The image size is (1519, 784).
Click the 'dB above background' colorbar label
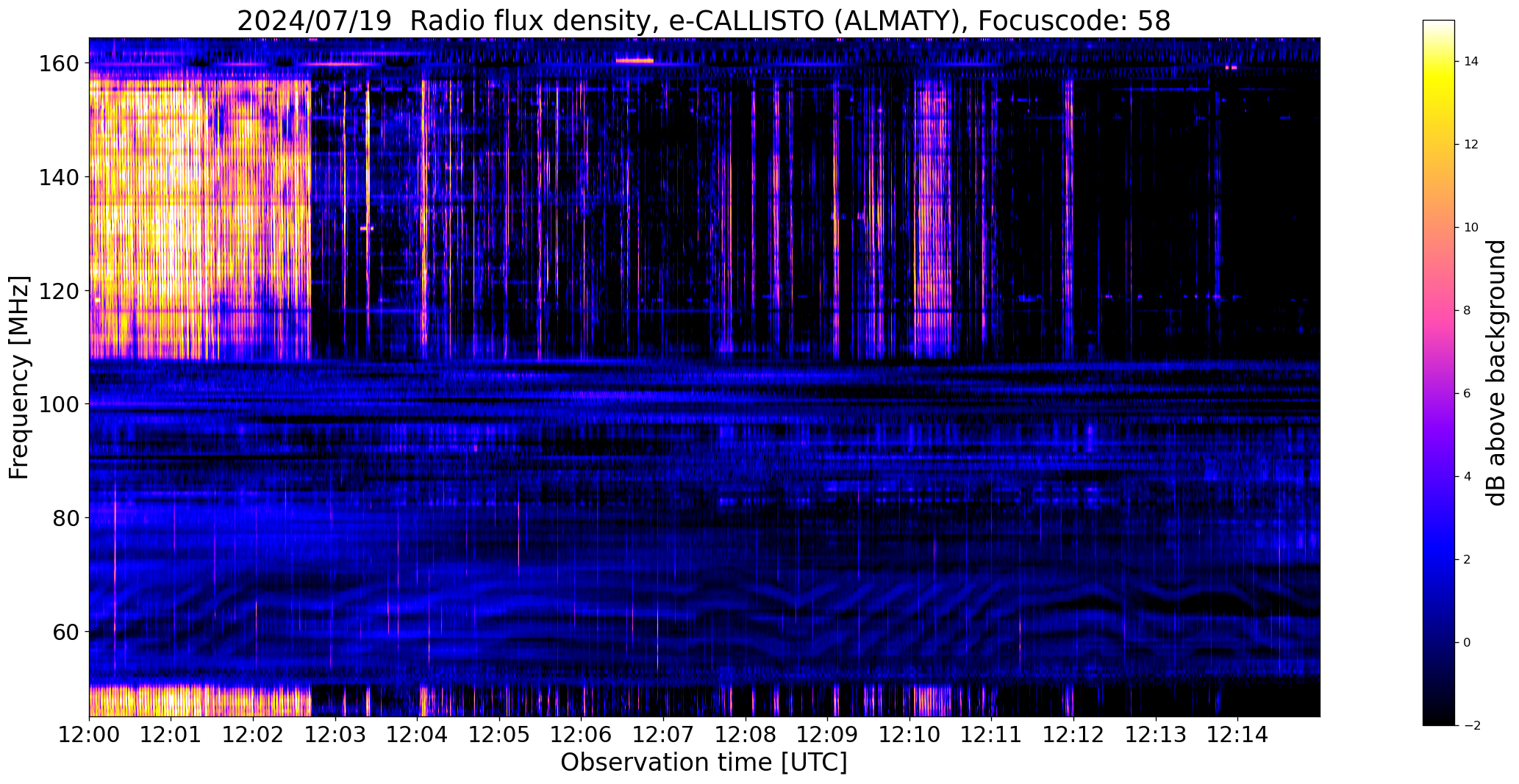coord(1495,373)
